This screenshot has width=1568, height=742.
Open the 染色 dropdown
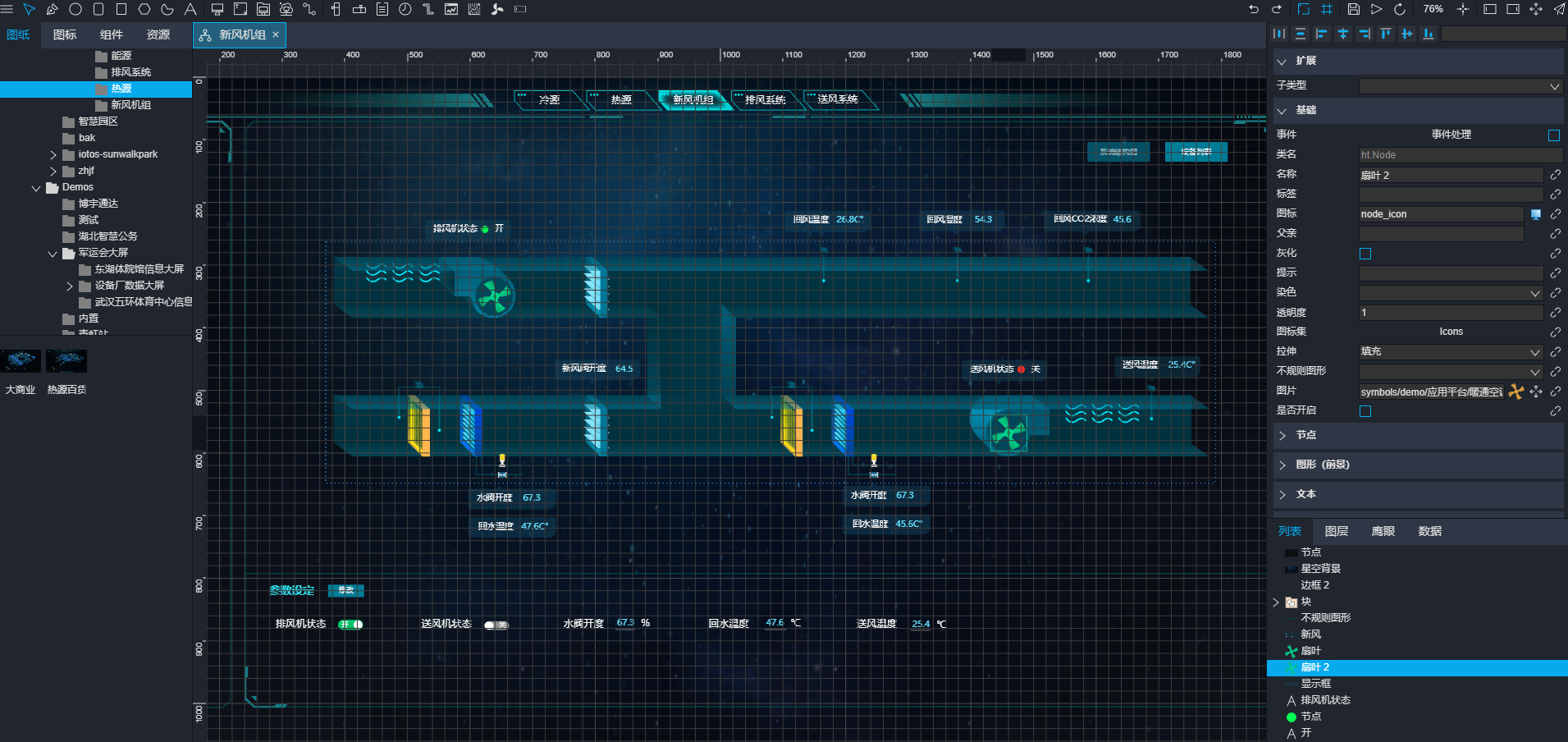click(1451, 293)
